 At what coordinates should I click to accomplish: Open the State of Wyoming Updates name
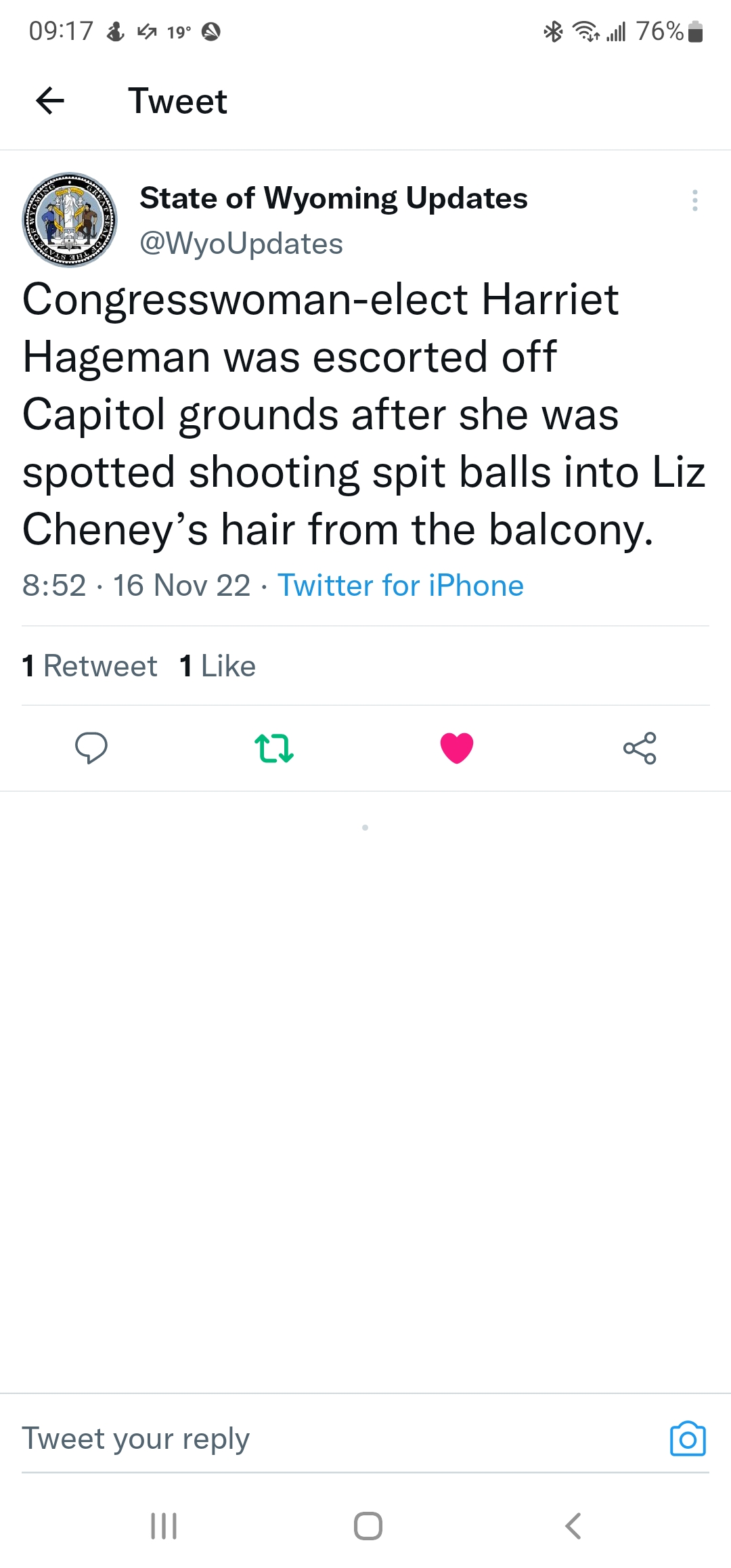(x=333, y=198)
